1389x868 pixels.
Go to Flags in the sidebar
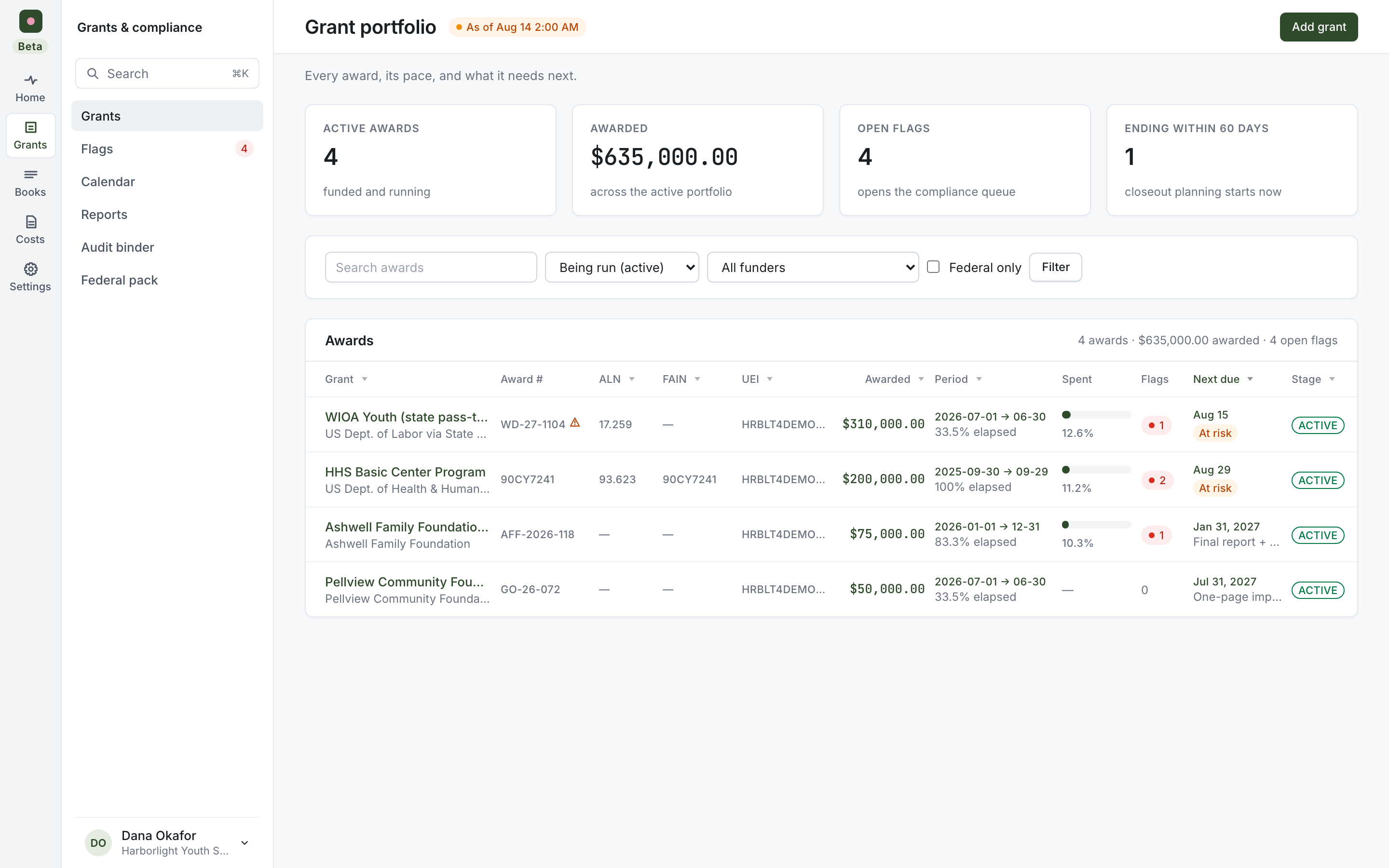tap(167, 149)
